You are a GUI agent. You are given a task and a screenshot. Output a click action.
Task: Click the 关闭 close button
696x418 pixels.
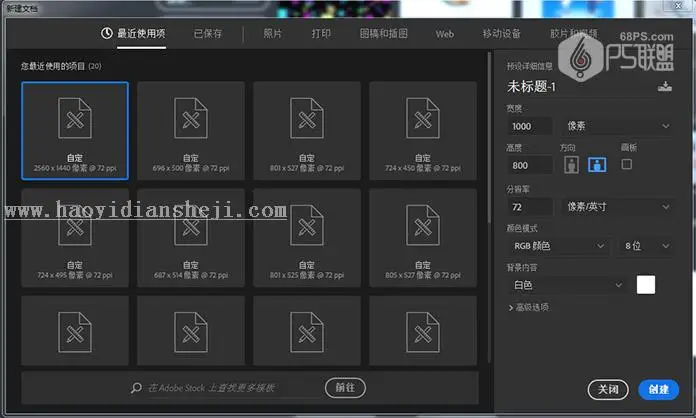pos(608,390)
